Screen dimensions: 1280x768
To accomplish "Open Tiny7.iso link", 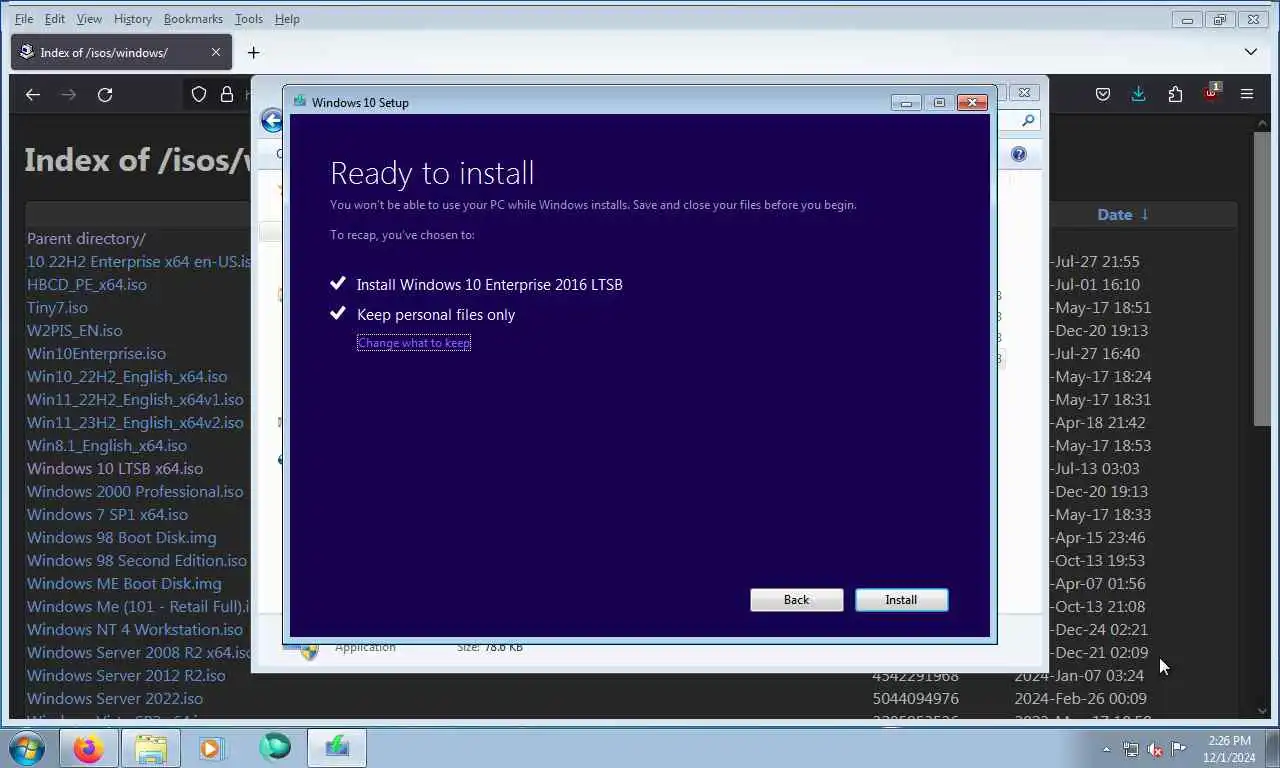I will (x=57, y=307).
